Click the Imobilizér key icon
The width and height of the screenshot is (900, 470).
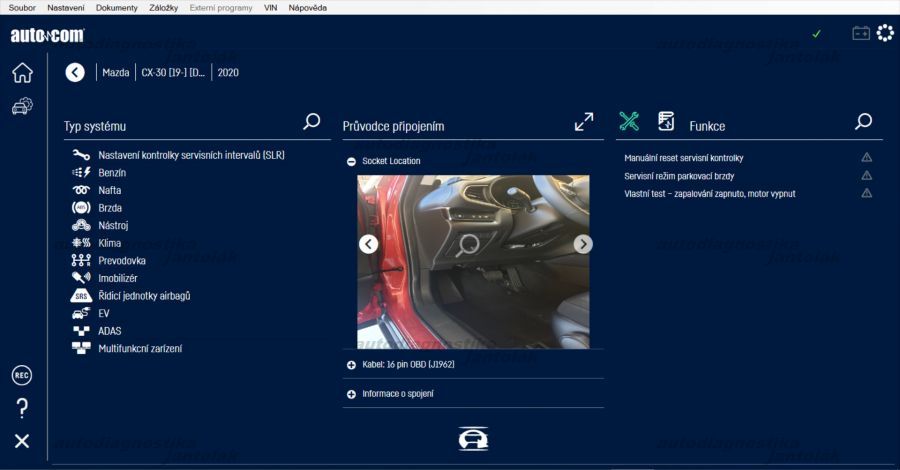[x=81, y=278]
